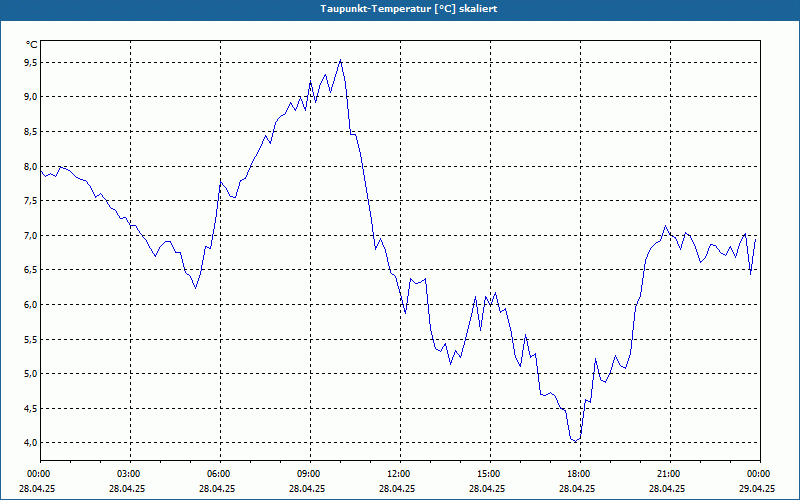Image resolution: width=800 pixels, height=500 pixels.
Task: Click the '28.04.25' date under '03:00'
Action: pyautogui.click(x=127, y=488)
